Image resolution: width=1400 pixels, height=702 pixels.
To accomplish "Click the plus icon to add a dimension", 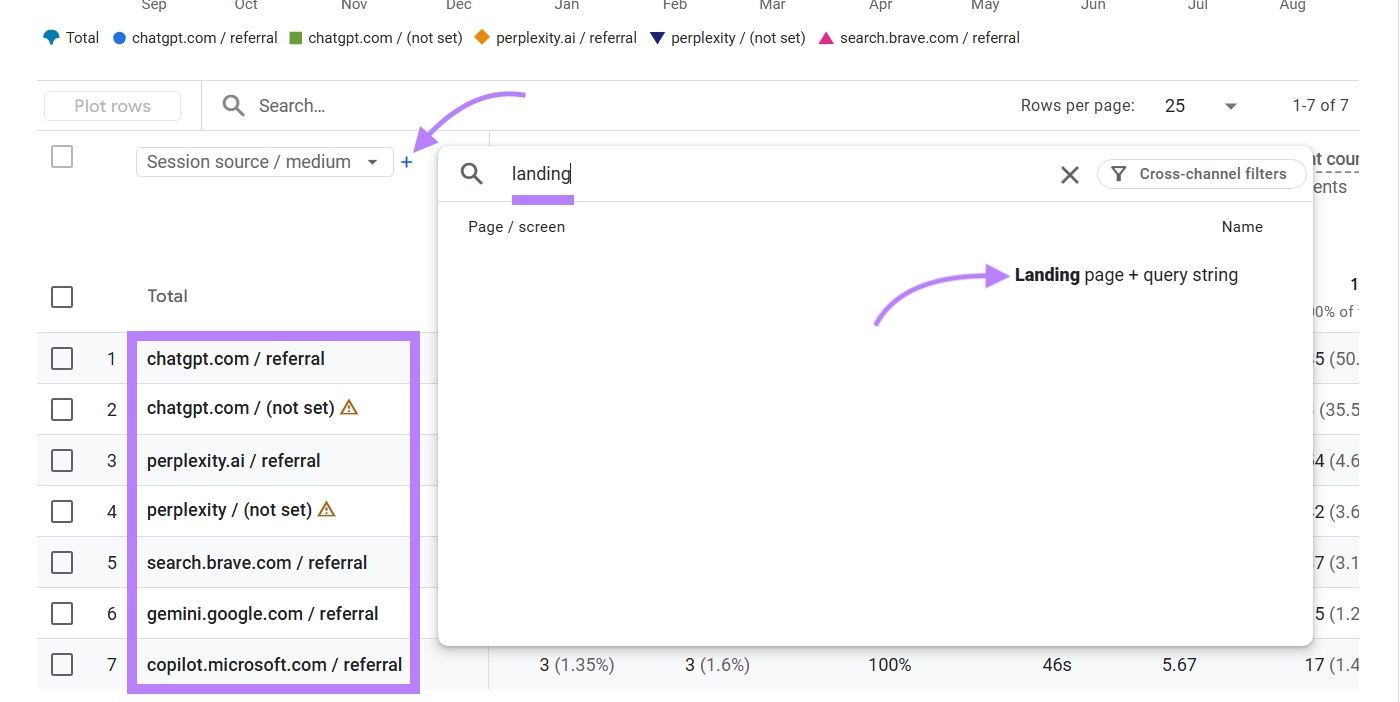I will 407,161.
